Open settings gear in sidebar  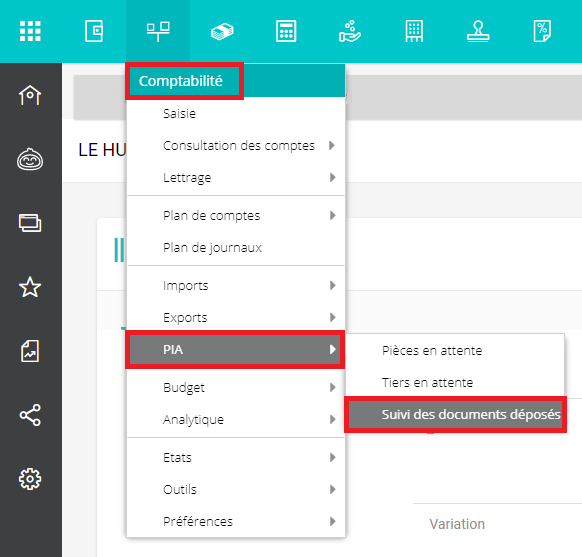pyautogui.click(x=30, y=479)
